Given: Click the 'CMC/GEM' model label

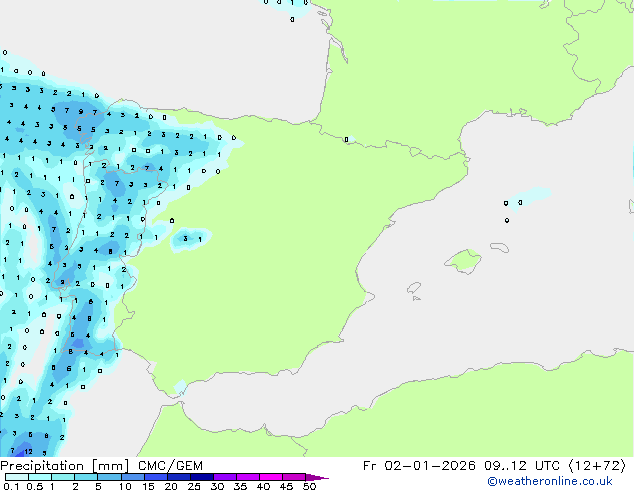Looking at the screenshot, I should (x=170, y=466).
